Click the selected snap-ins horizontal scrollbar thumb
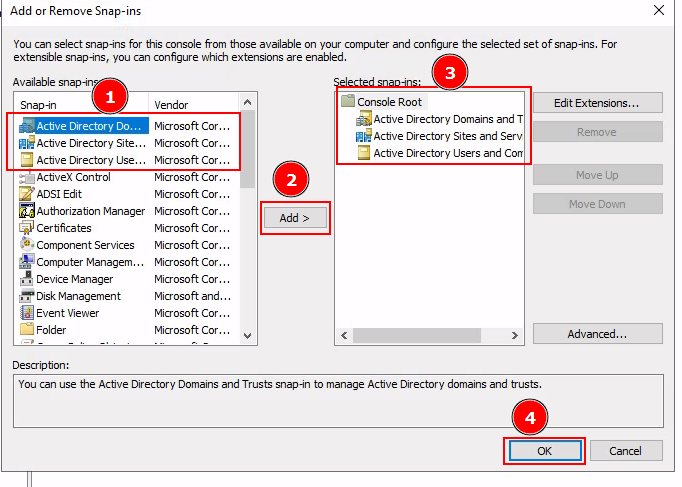This screenshot has height=487, width=682. [417, 335]
